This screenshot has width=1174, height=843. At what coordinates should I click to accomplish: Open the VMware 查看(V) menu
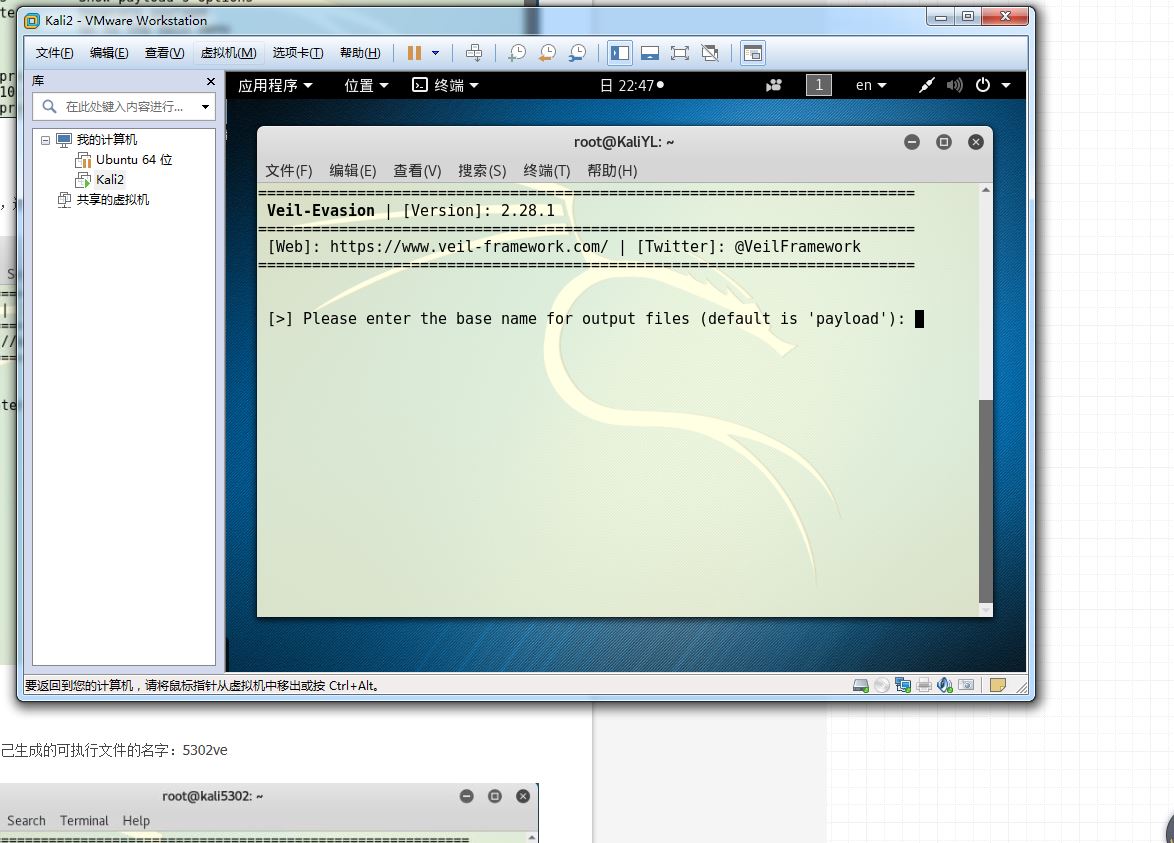point(164,53)
